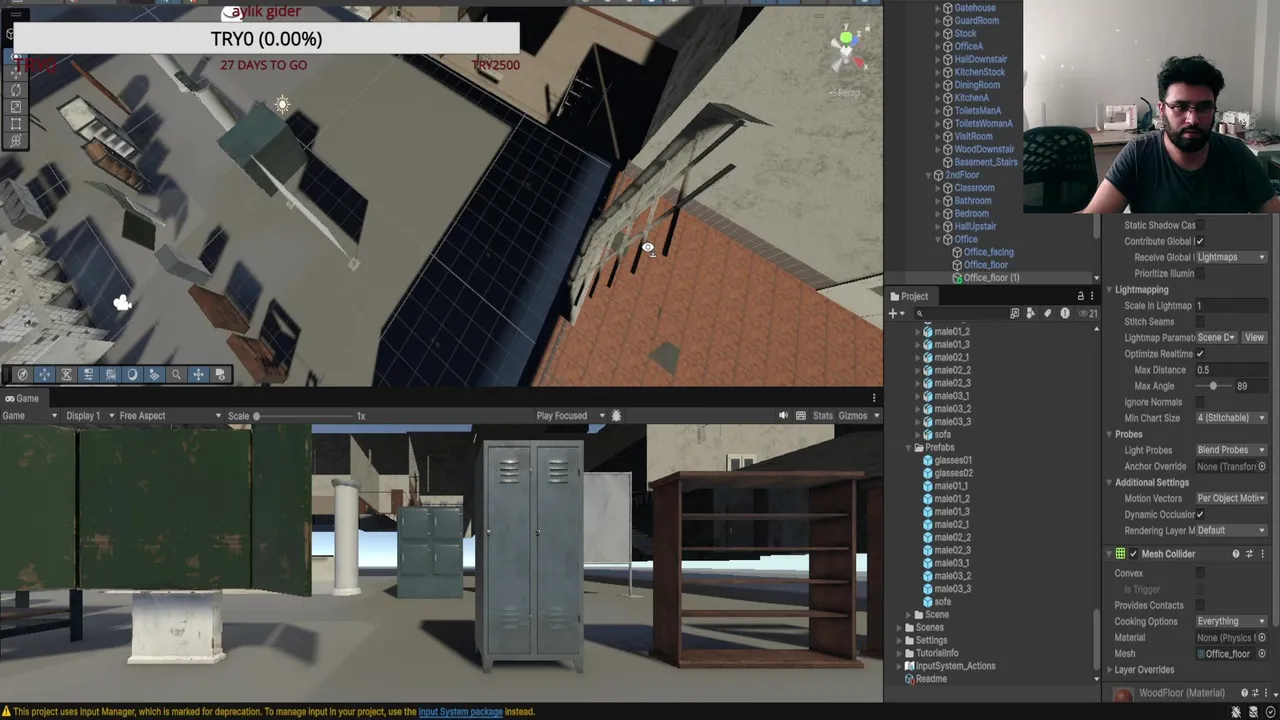Open Mesh Collider preset settings icon

click(x=1249, y=554)
